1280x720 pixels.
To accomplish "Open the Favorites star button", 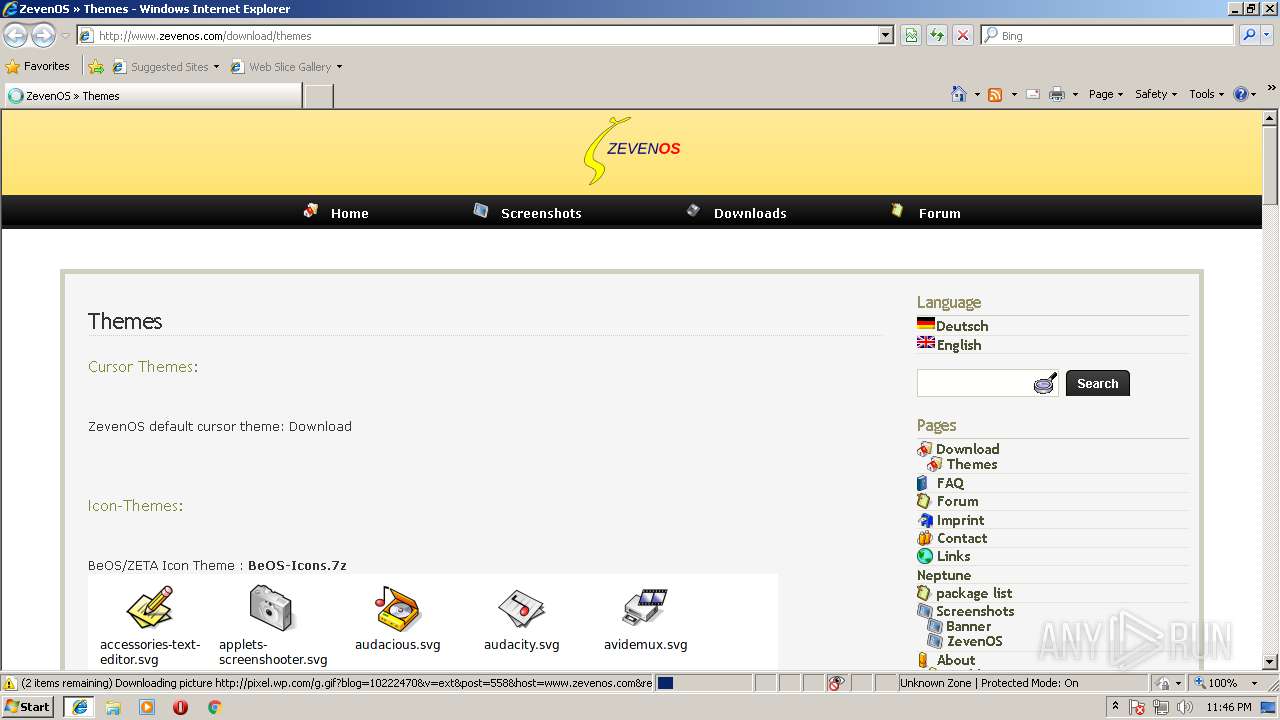I will click(38, 66).
